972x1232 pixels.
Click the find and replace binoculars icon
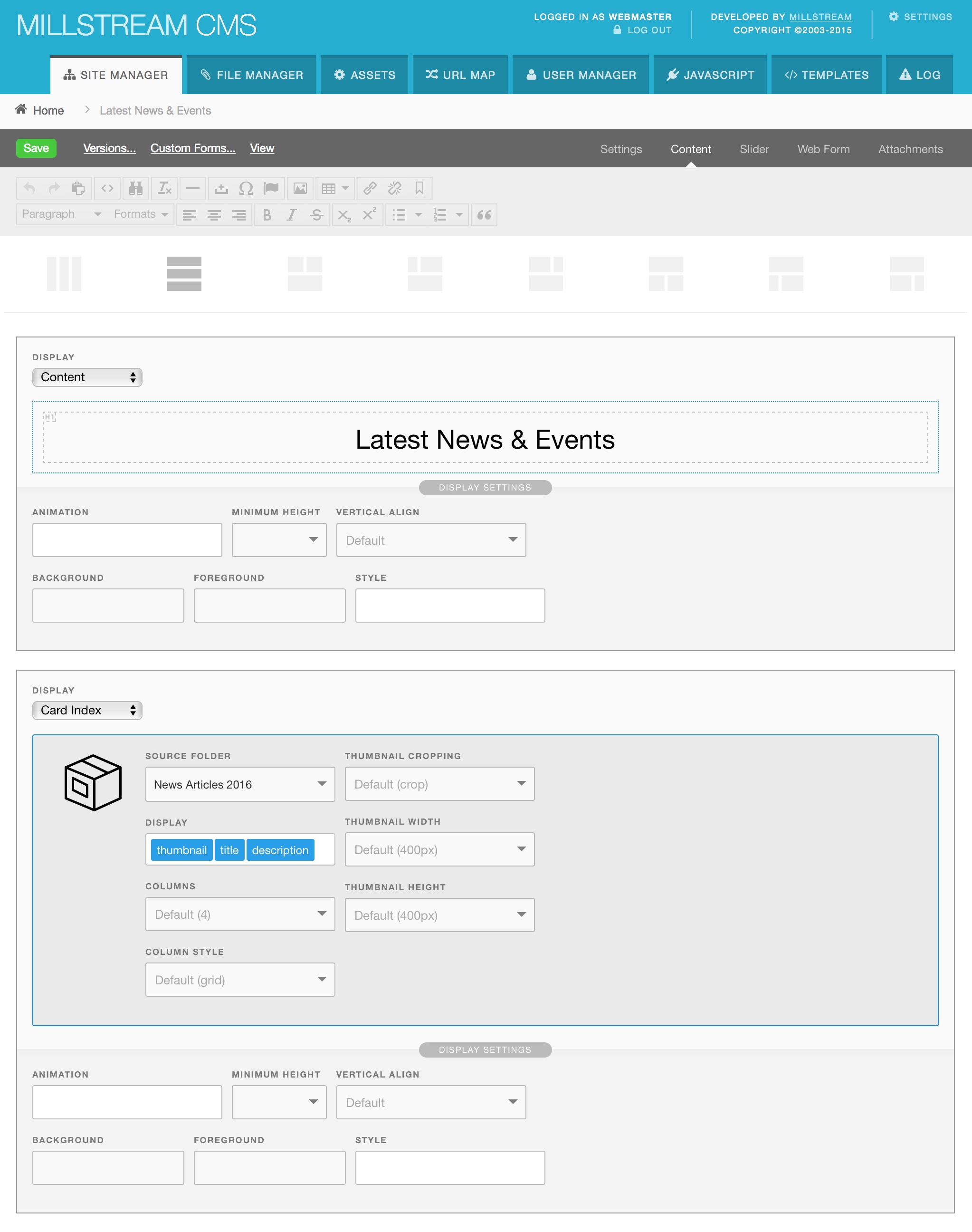[135, 188]
